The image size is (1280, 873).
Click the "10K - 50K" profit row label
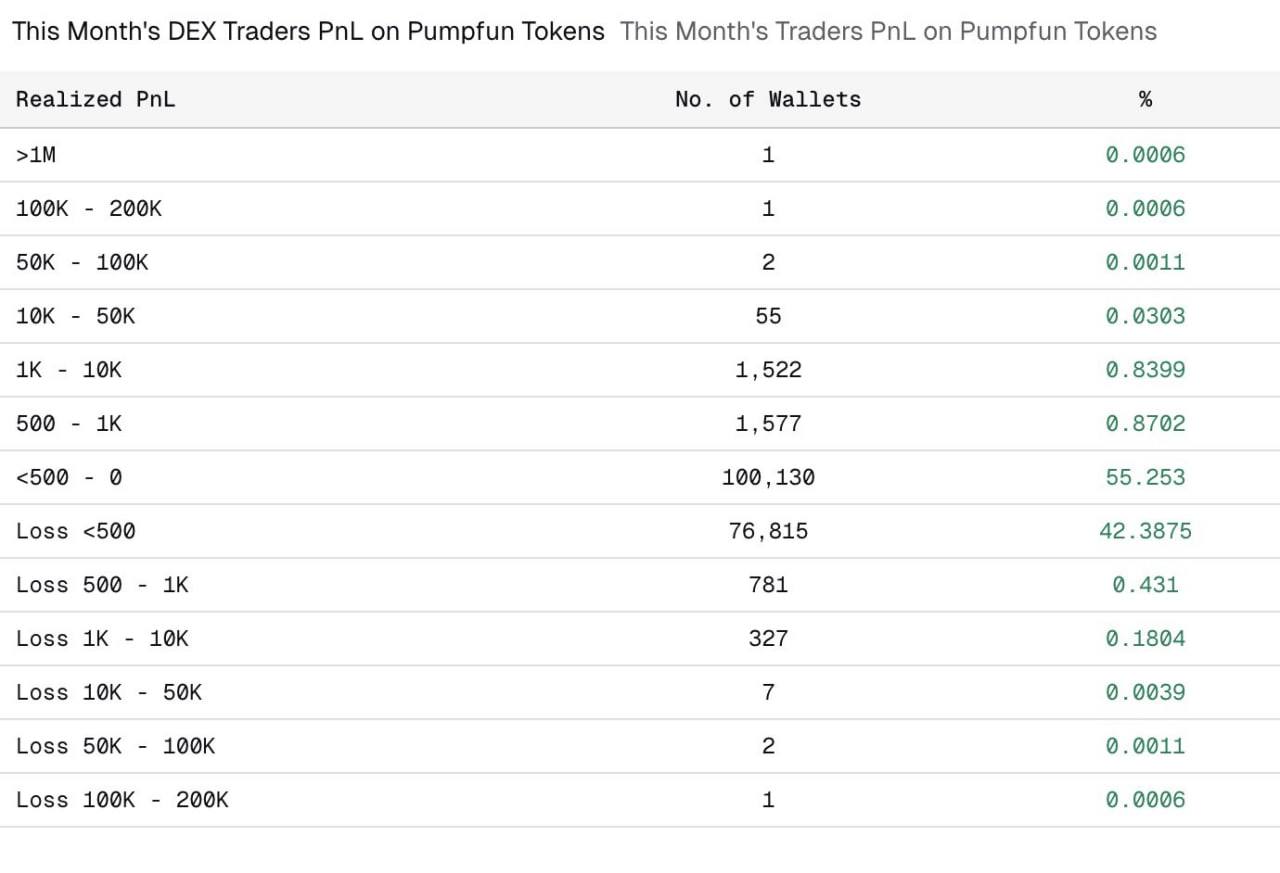[x=75, y=316]
